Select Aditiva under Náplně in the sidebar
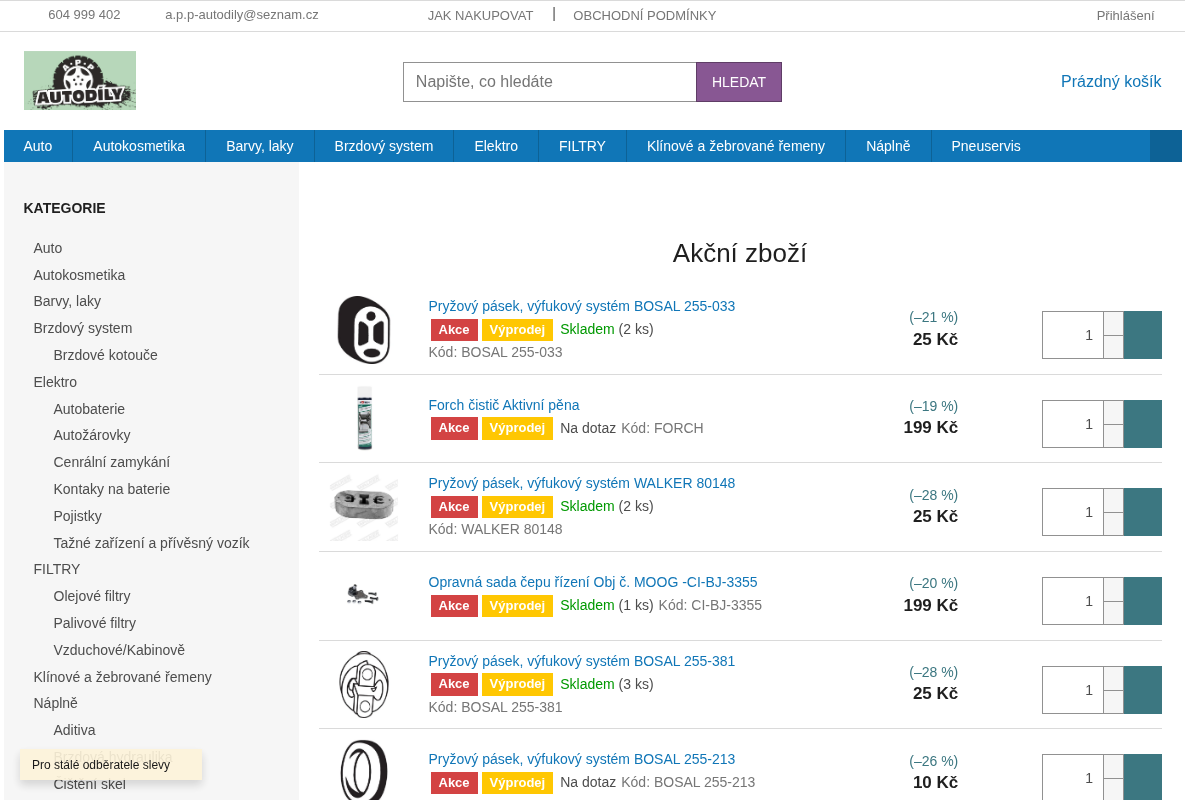Viewport: 1200px width, 800px height. (x=75, y=730)
